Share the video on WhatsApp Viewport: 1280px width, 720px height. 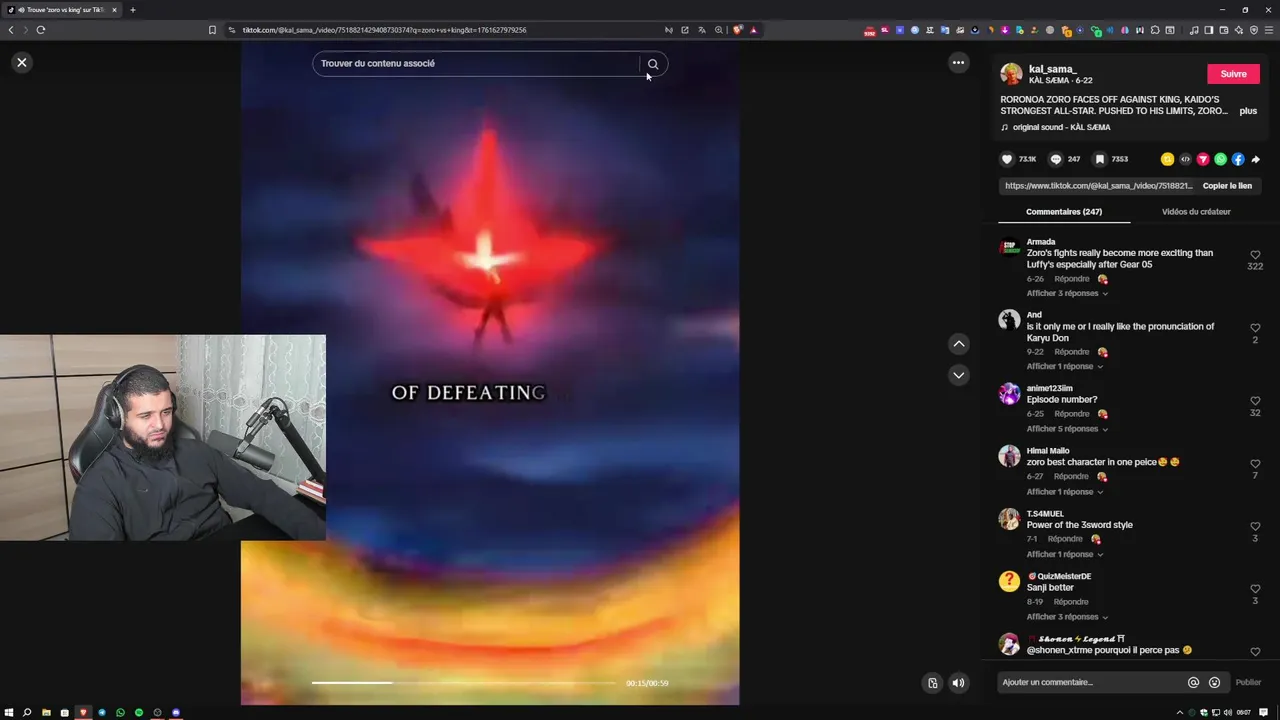click(x=1220, y=159)
